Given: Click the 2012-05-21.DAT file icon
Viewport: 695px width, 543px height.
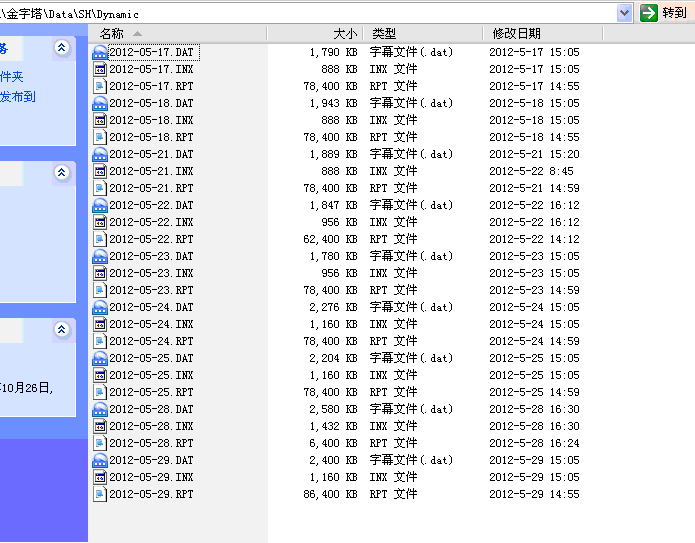Looking at the screenshot, I should (100, 154).
